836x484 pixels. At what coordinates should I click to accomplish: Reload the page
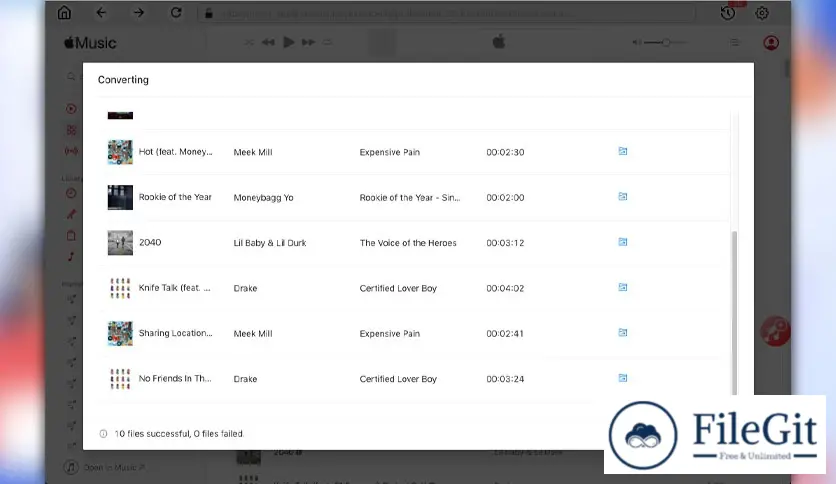click(x=176, y=13)
